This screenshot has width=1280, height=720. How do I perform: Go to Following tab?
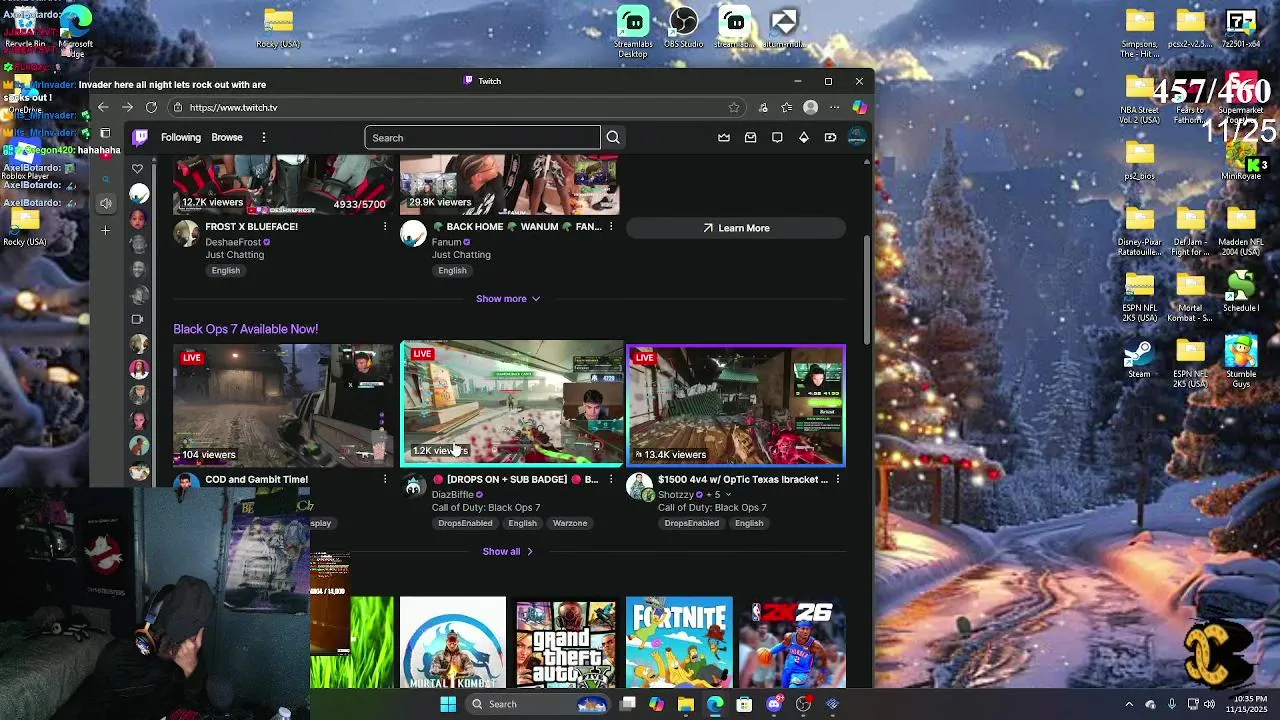pyautogui.click(x=181, y=138)
